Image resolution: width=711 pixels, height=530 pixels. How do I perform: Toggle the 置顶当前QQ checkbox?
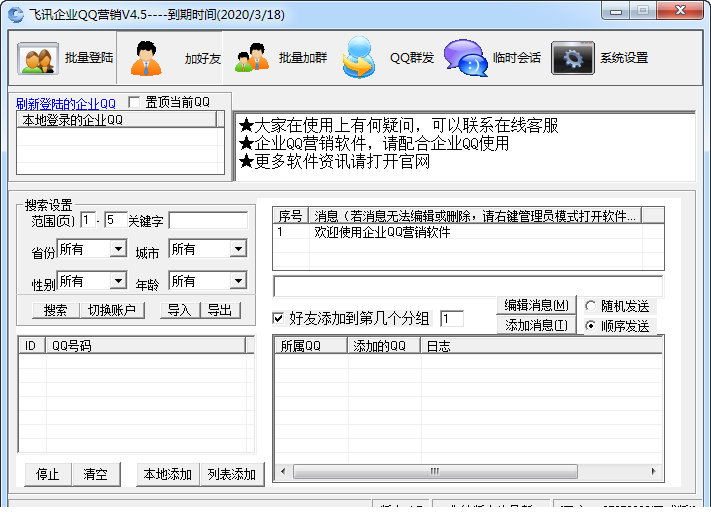pos(134,102)
